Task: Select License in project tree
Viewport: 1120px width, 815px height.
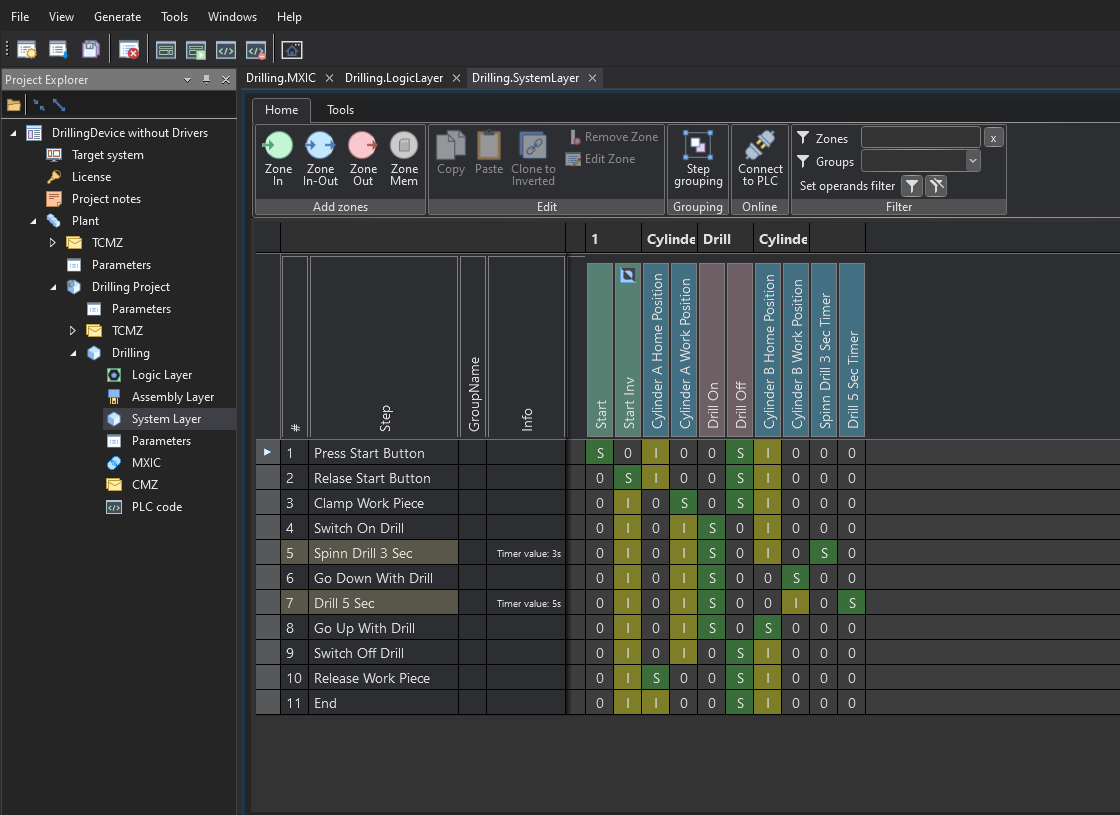Action: (x=91, y=177)
